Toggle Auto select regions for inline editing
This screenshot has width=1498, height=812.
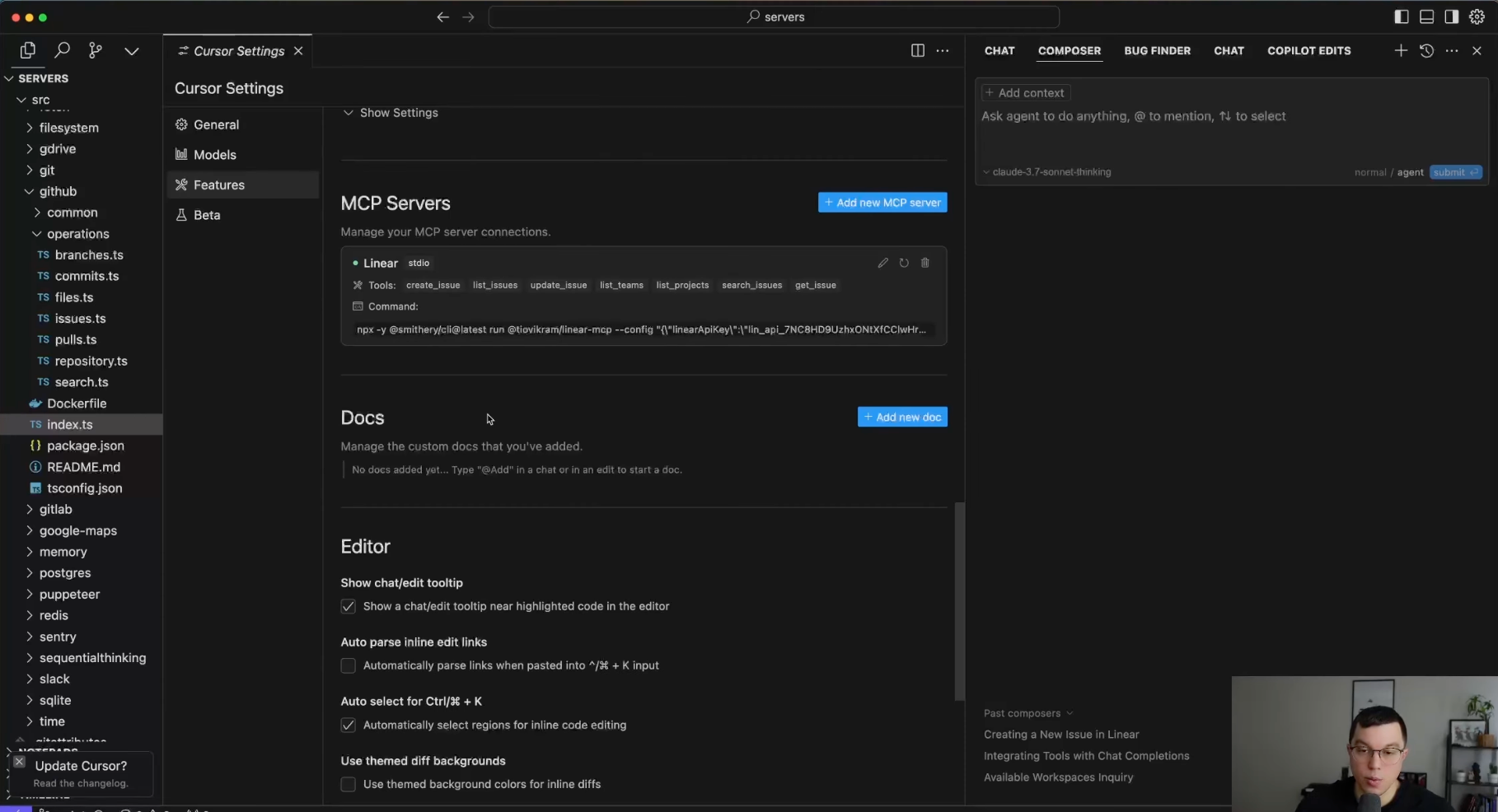[349, 725]
